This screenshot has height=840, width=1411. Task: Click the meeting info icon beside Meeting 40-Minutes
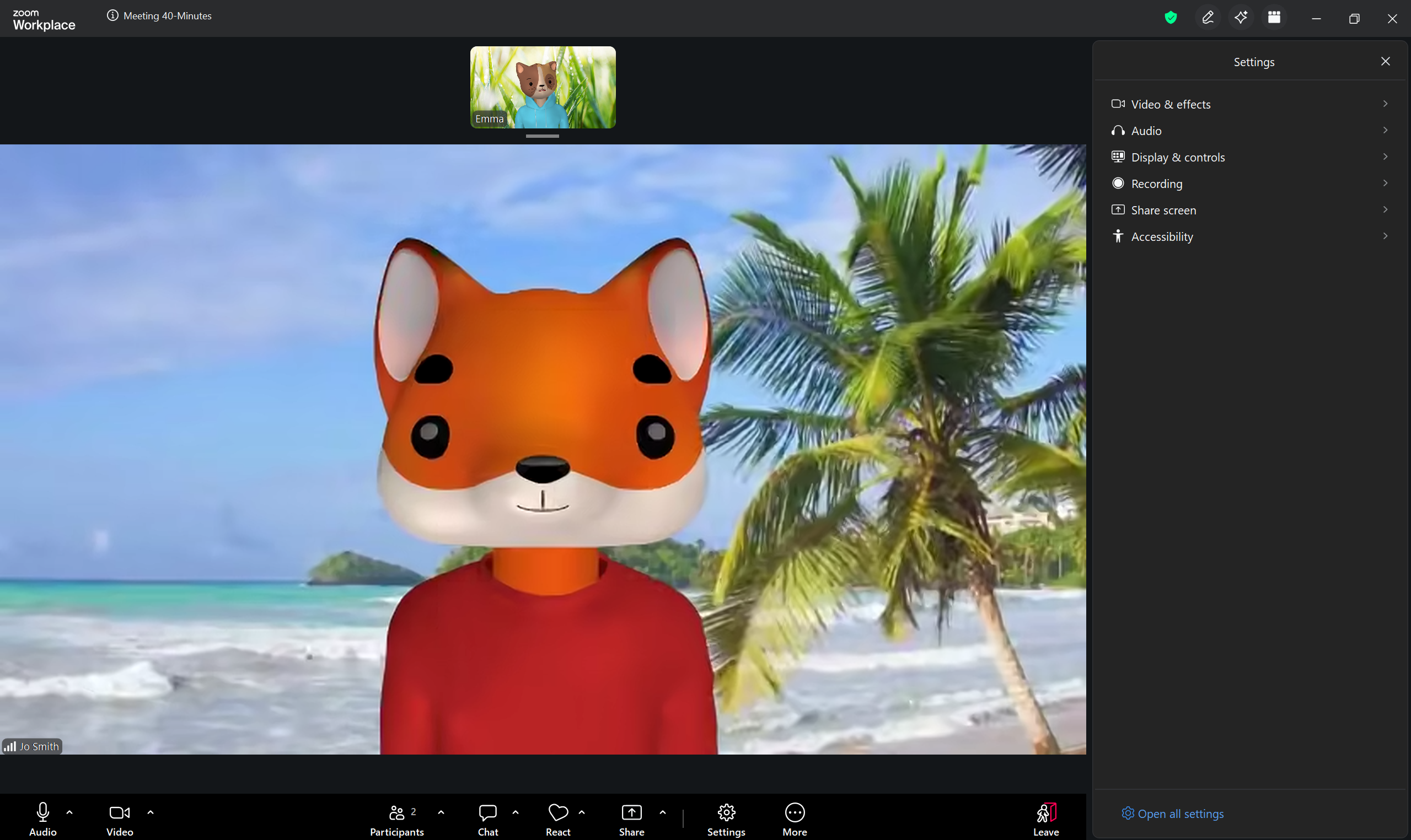point(112,16)
